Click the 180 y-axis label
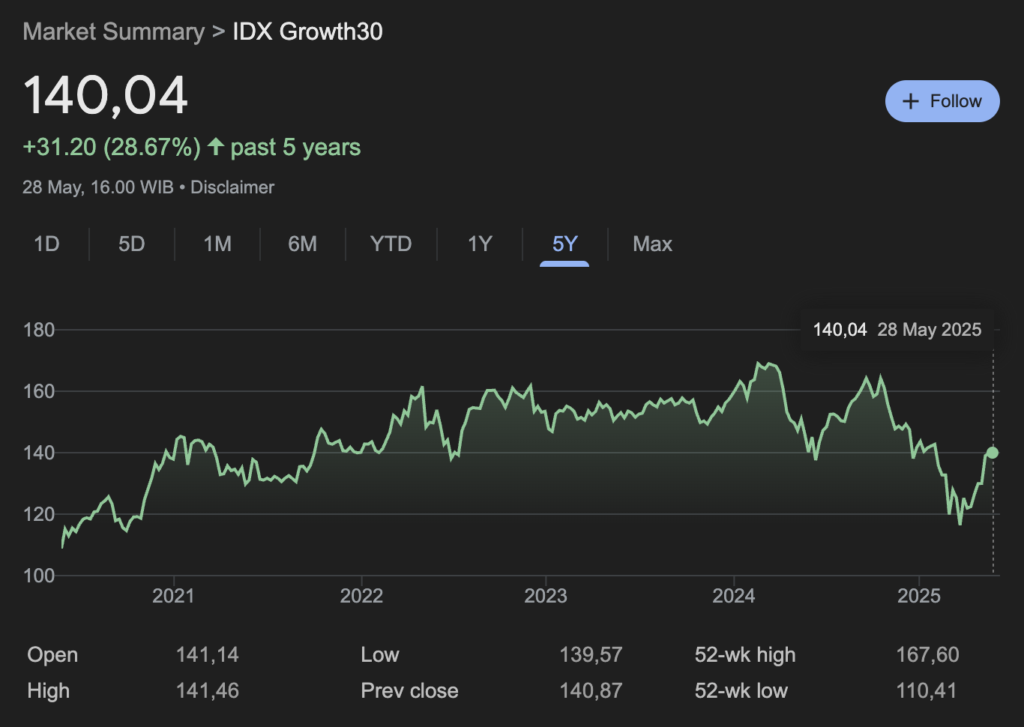 [x=39, y=330]
